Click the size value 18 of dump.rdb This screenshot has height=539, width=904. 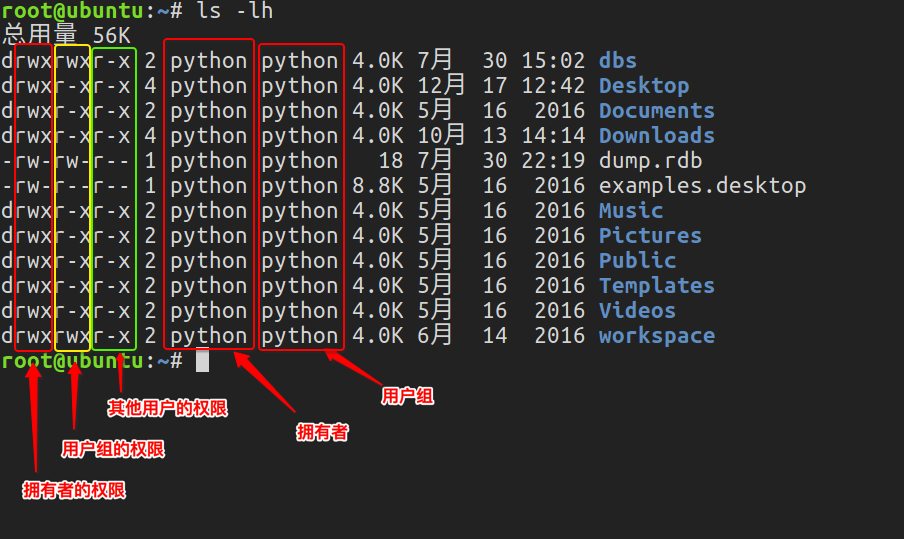click(x=390, y=161)
